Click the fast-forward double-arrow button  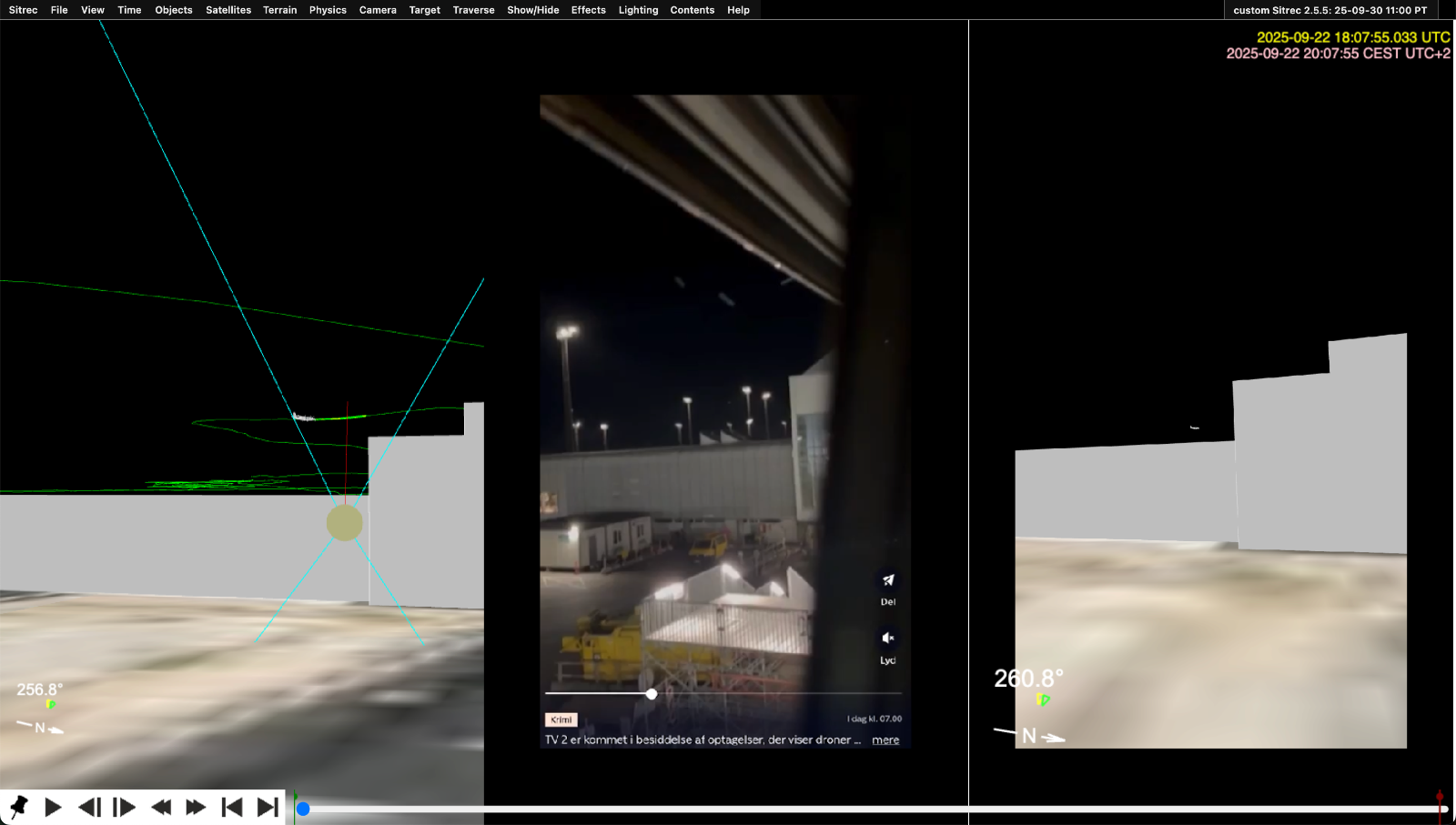point(196,807)
